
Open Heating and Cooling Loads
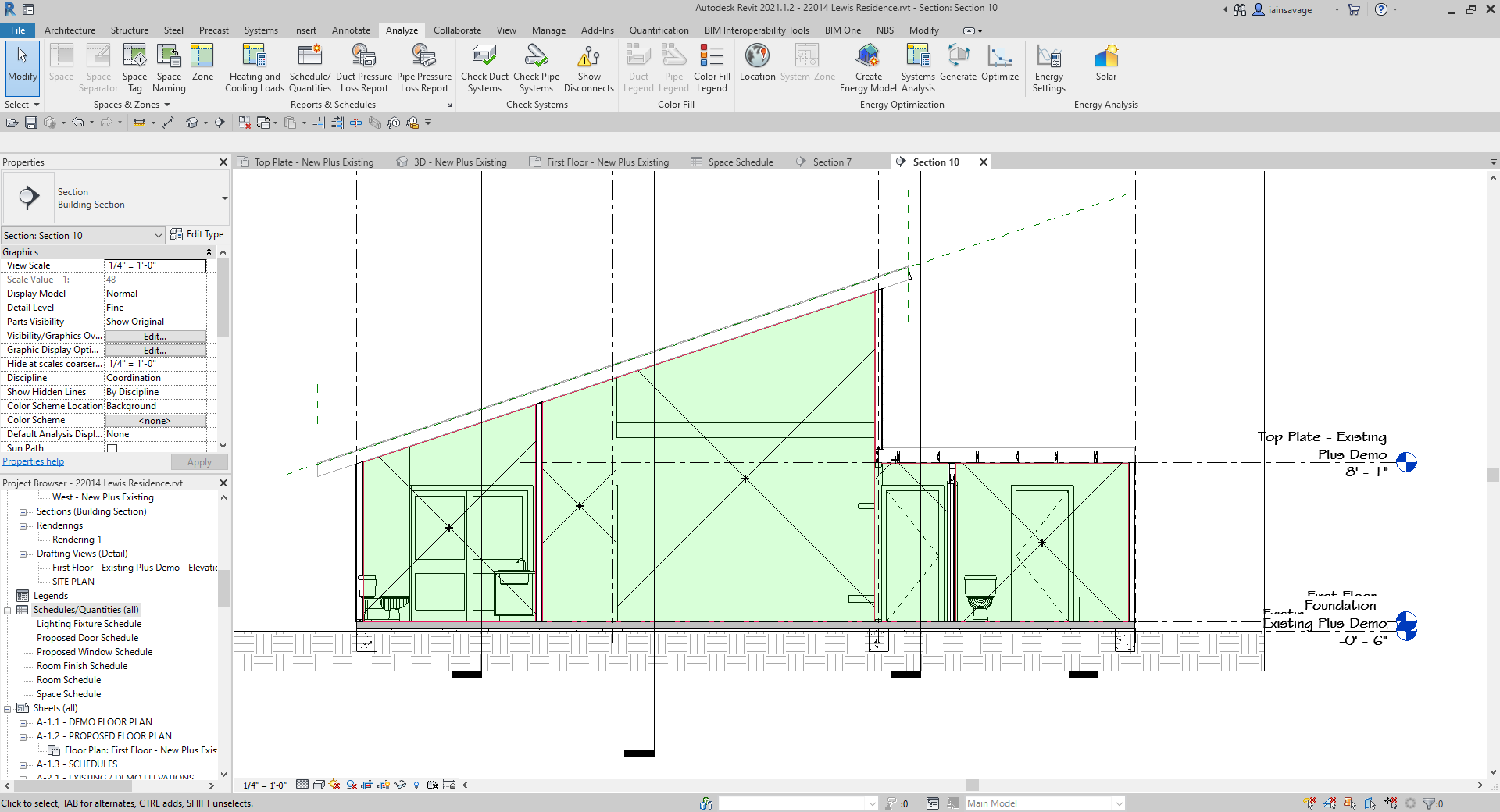[254, 68]
